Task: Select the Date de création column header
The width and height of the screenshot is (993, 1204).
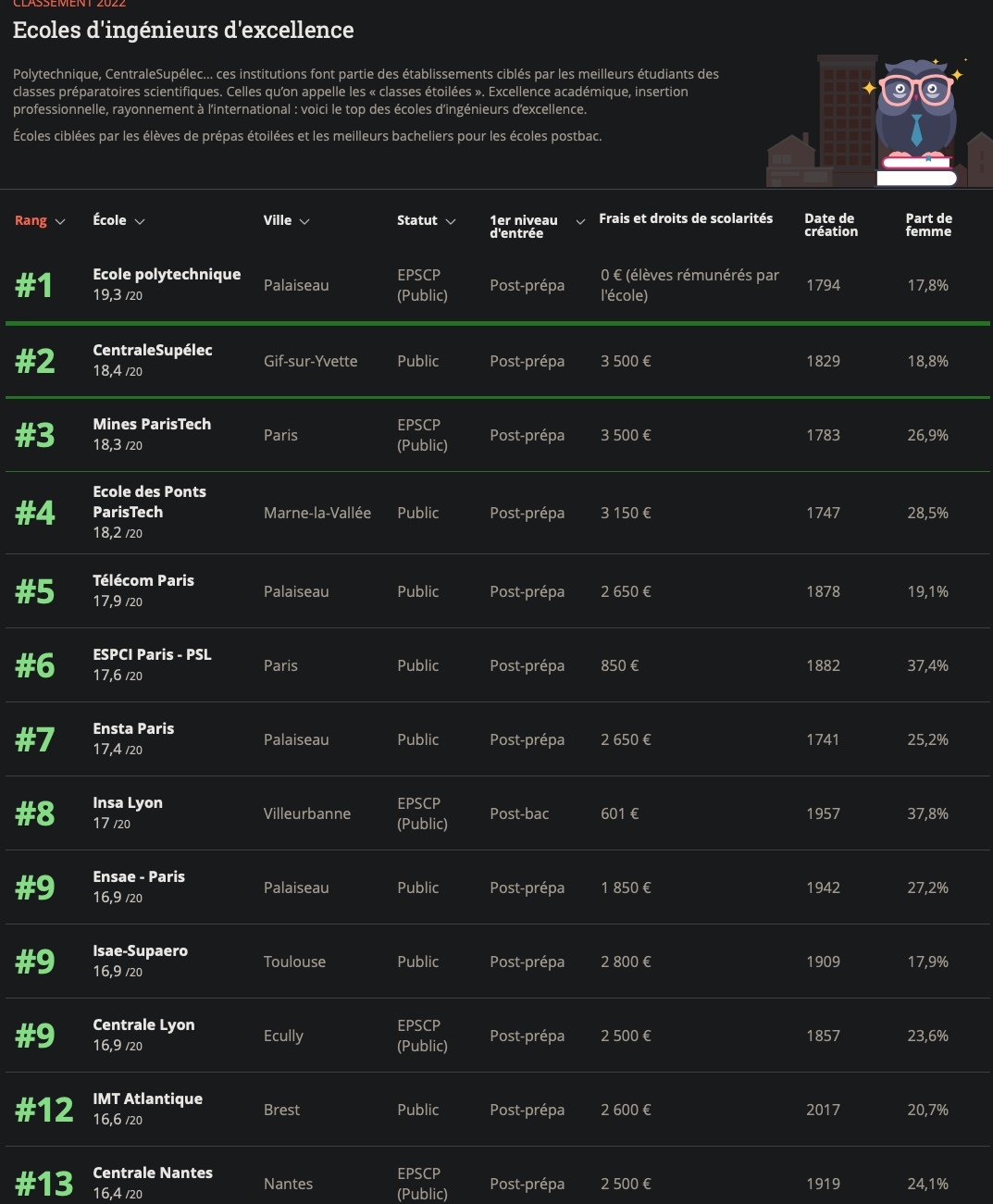Action: (830, 225)
